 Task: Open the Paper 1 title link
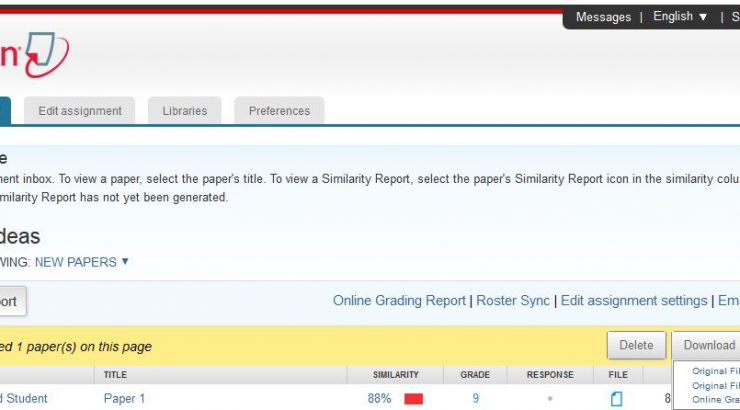click(x=124, y=398)
